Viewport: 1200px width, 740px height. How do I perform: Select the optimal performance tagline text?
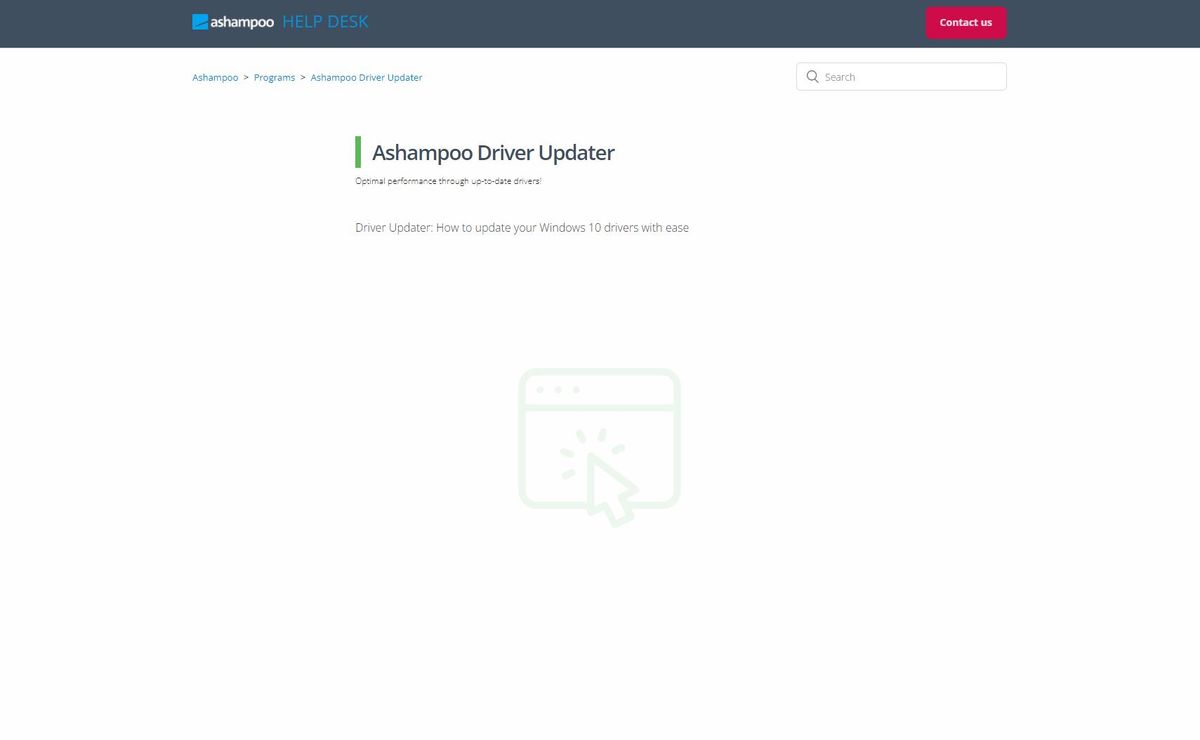click(x=448, y=181)
